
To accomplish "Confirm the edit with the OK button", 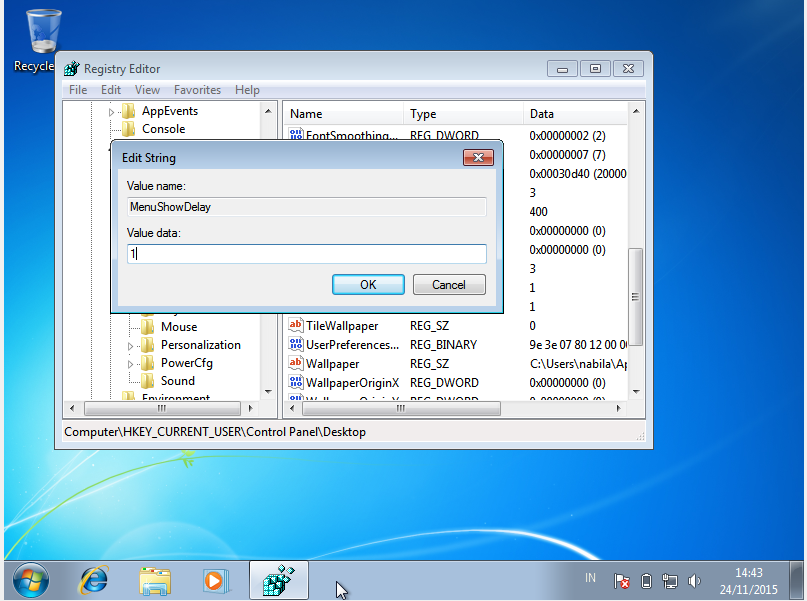I will click(368, 285).
